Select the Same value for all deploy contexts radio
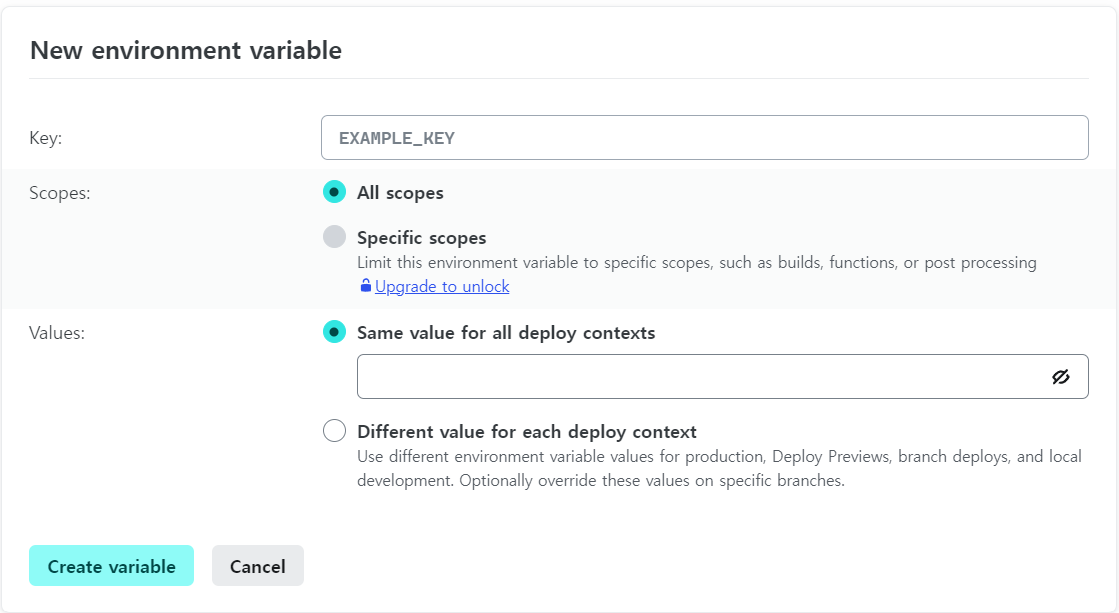 tap(334, 332)
